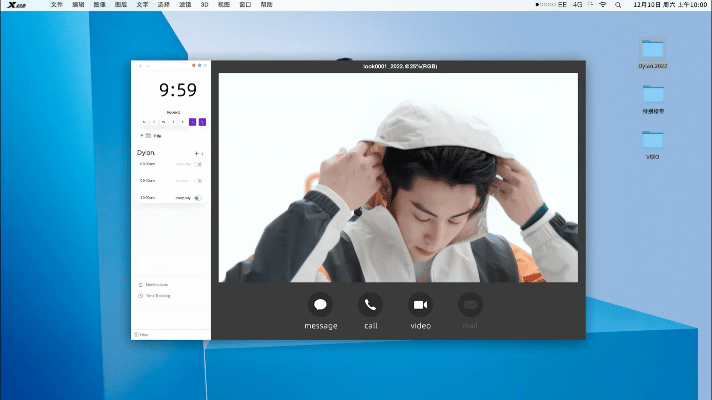Click the message speech bubble icon

click(320, 305)
